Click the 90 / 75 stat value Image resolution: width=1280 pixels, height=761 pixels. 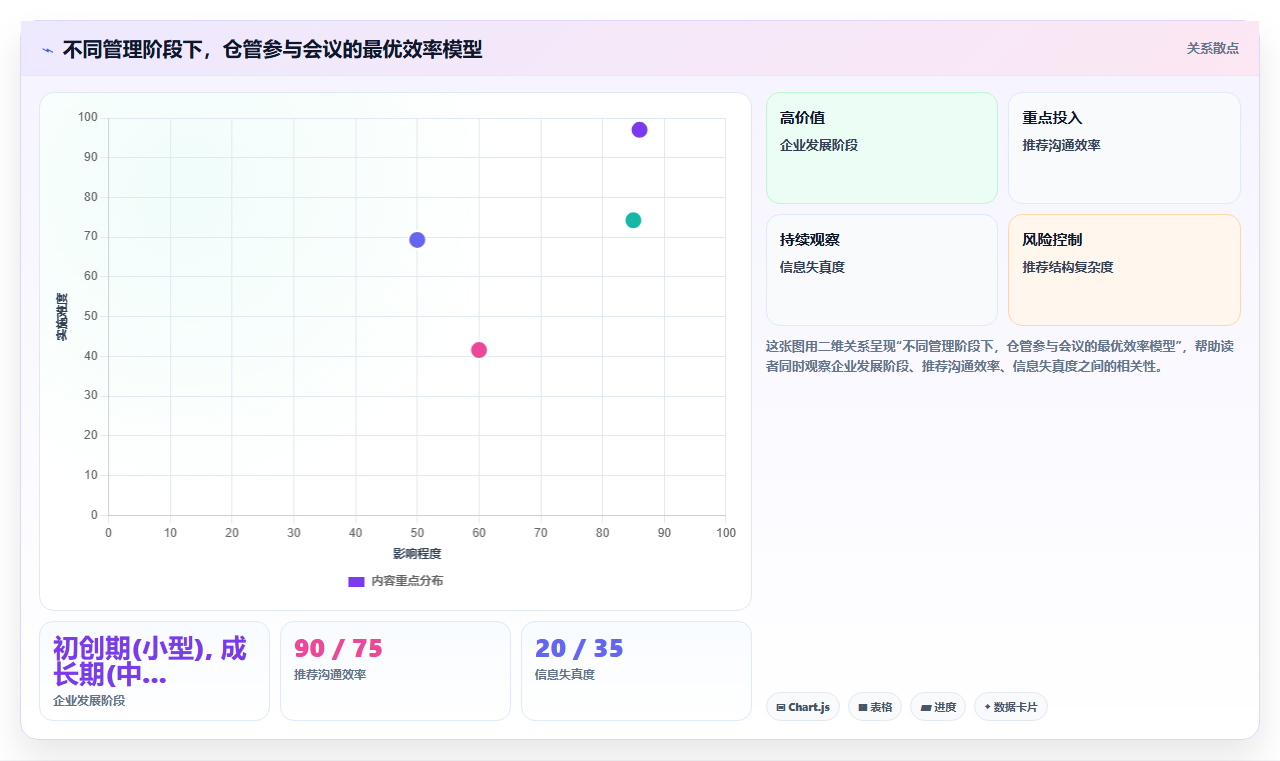click(x=338, y=648)
